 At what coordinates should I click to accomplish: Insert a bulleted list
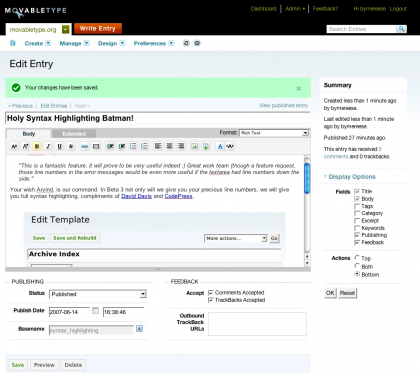[x=133, y=146]
